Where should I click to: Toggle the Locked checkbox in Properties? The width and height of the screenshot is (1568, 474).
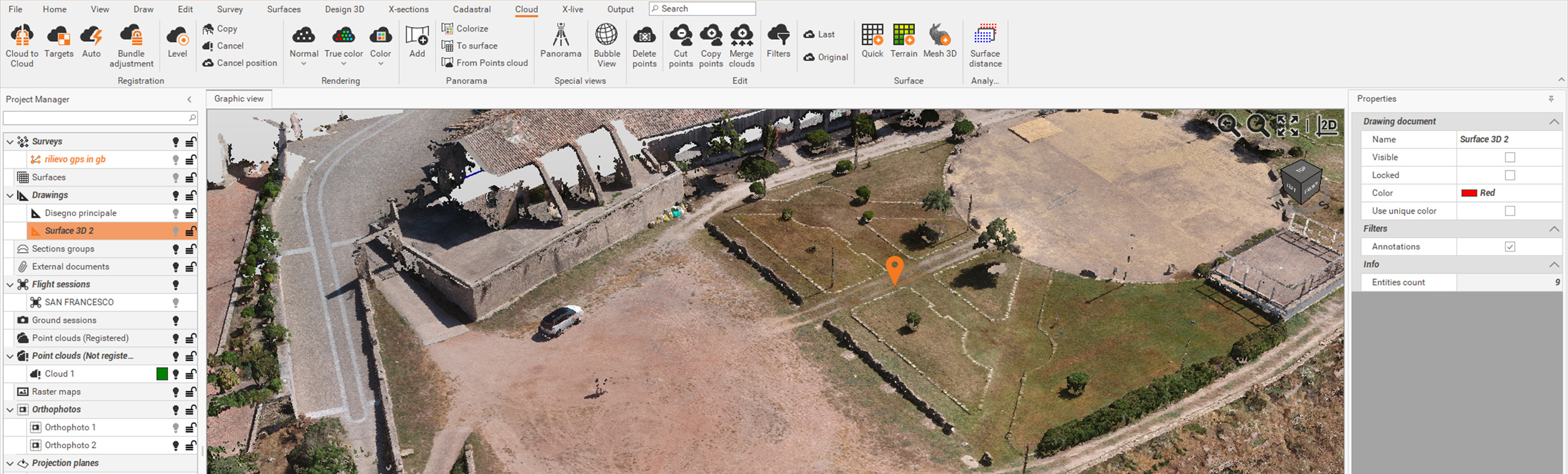(1510, 175)
